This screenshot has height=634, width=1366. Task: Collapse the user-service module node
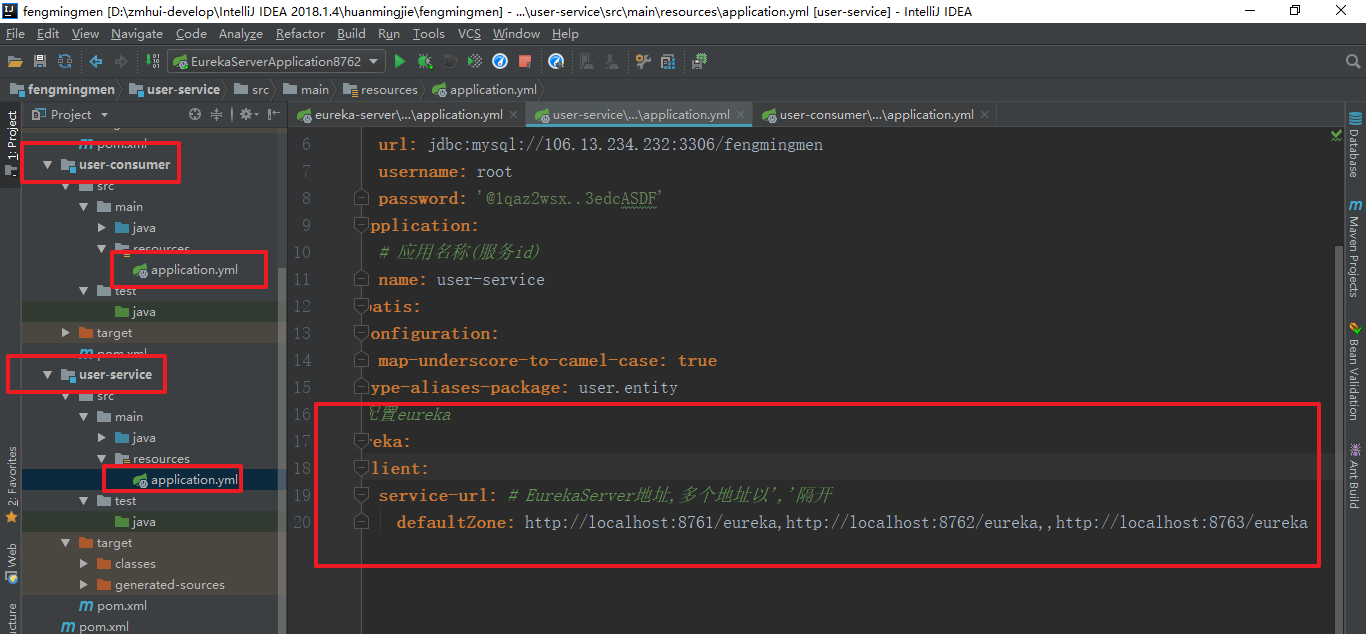(x=47, y=375)
